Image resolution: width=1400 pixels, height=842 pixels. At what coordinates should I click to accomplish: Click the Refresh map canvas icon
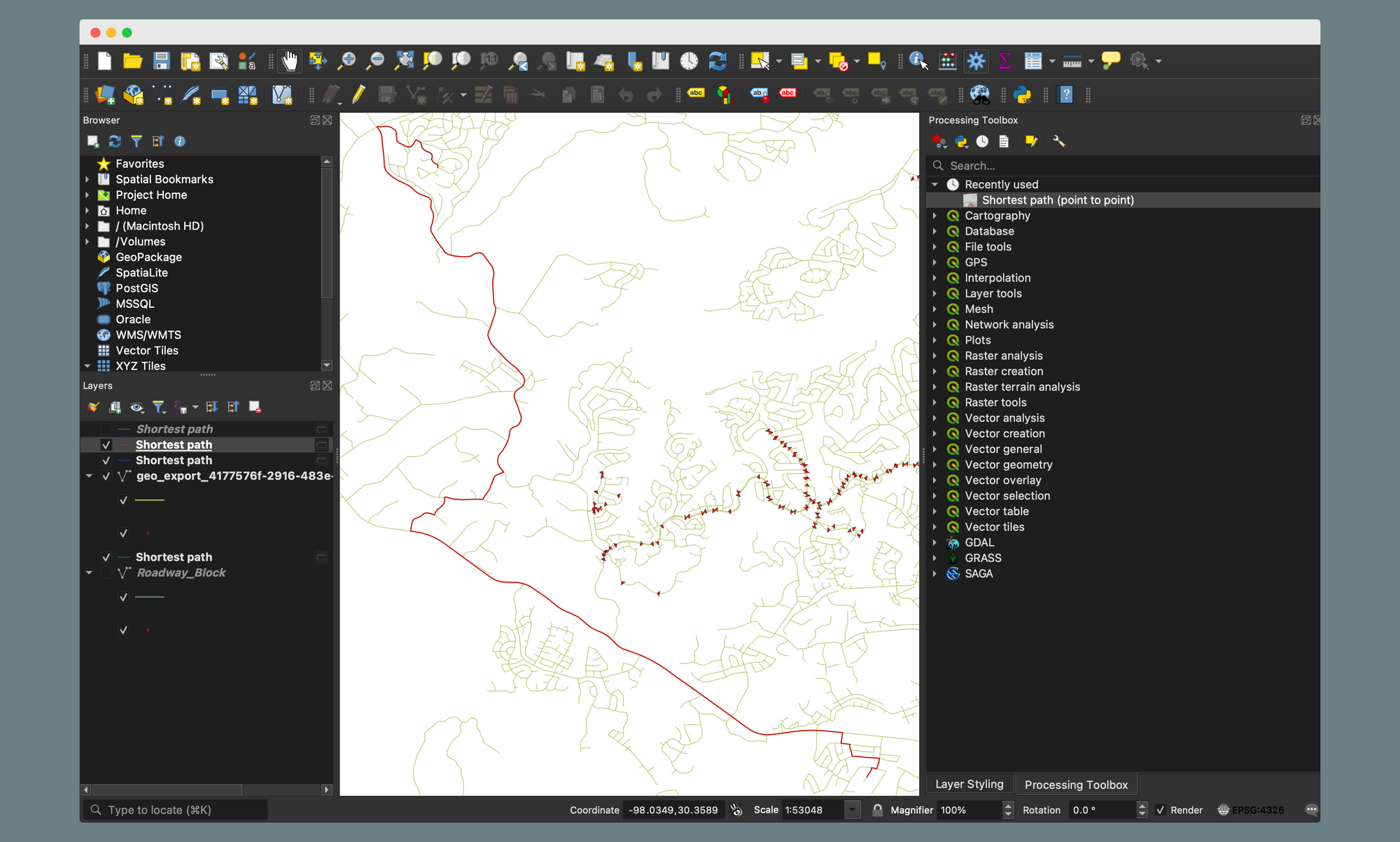717,62
